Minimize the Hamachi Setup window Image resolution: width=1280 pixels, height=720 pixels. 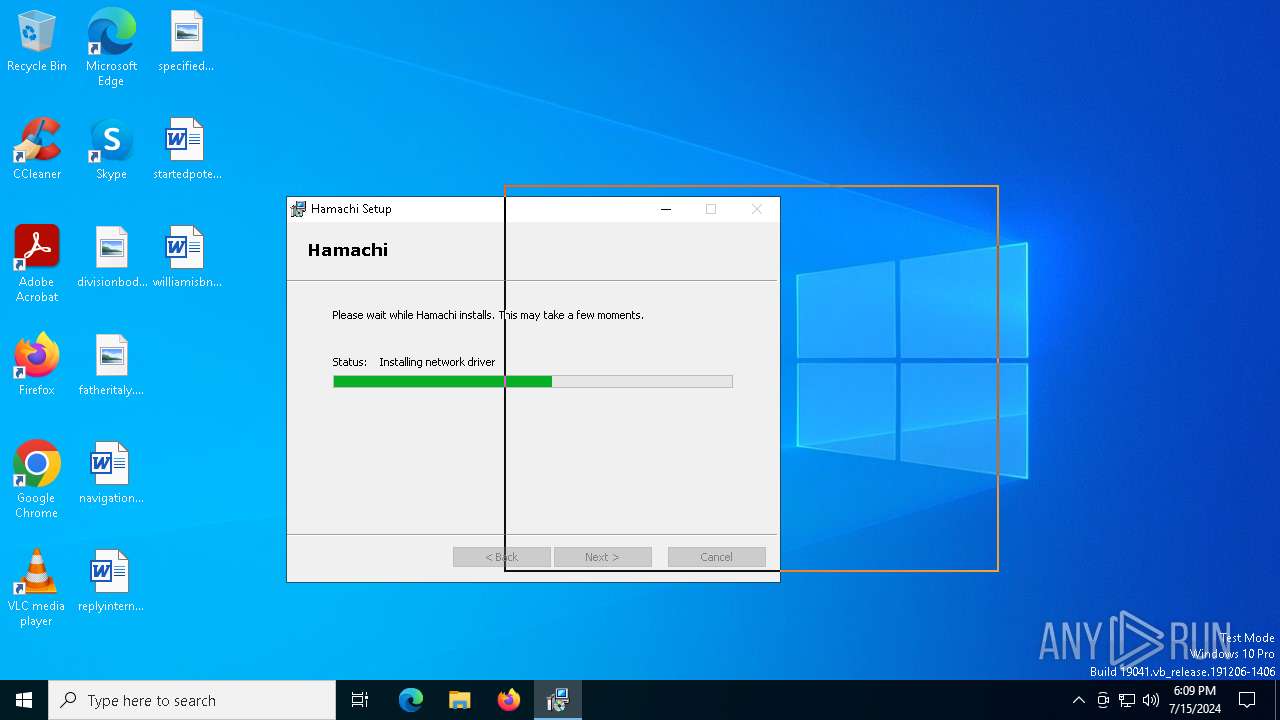[666, 209]
